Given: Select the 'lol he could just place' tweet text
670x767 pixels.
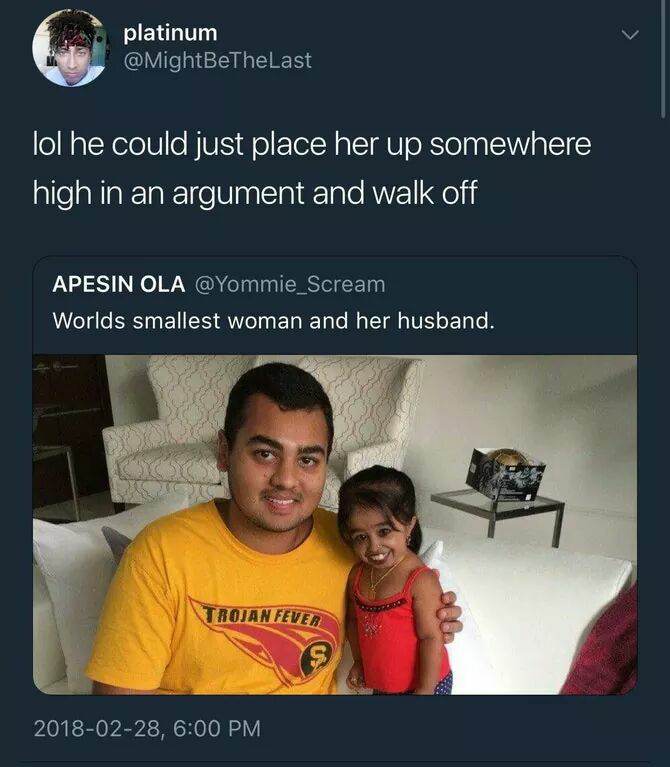Looking at the screenshot, I should [312, 168].
